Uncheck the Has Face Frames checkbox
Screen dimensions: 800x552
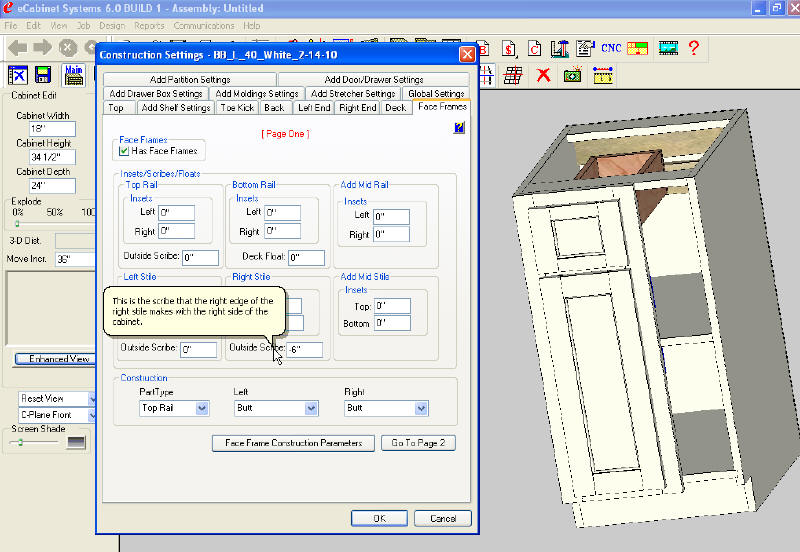click(123, 151)
